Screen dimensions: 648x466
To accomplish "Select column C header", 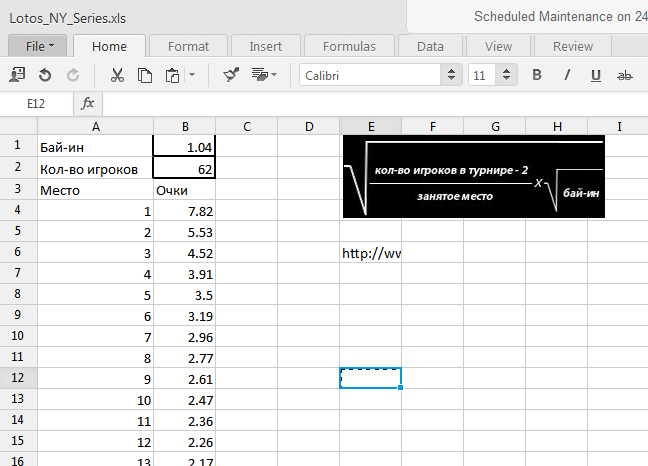I will [x=247, y=126].
